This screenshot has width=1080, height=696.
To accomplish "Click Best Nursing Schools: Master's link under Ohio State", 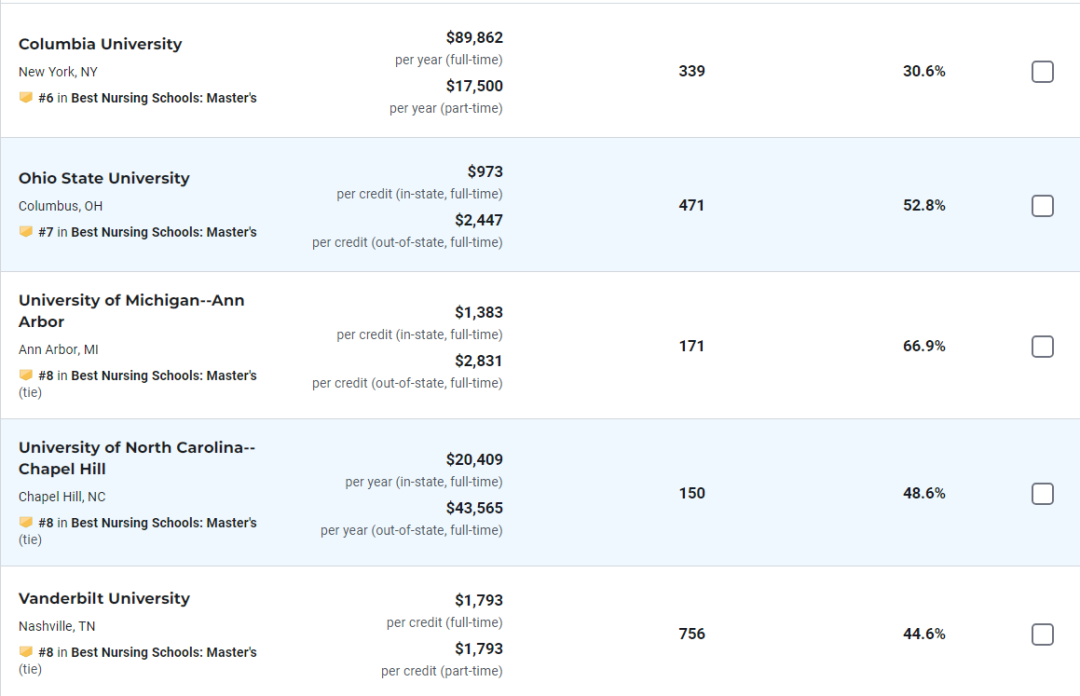I will coord(164,232).
